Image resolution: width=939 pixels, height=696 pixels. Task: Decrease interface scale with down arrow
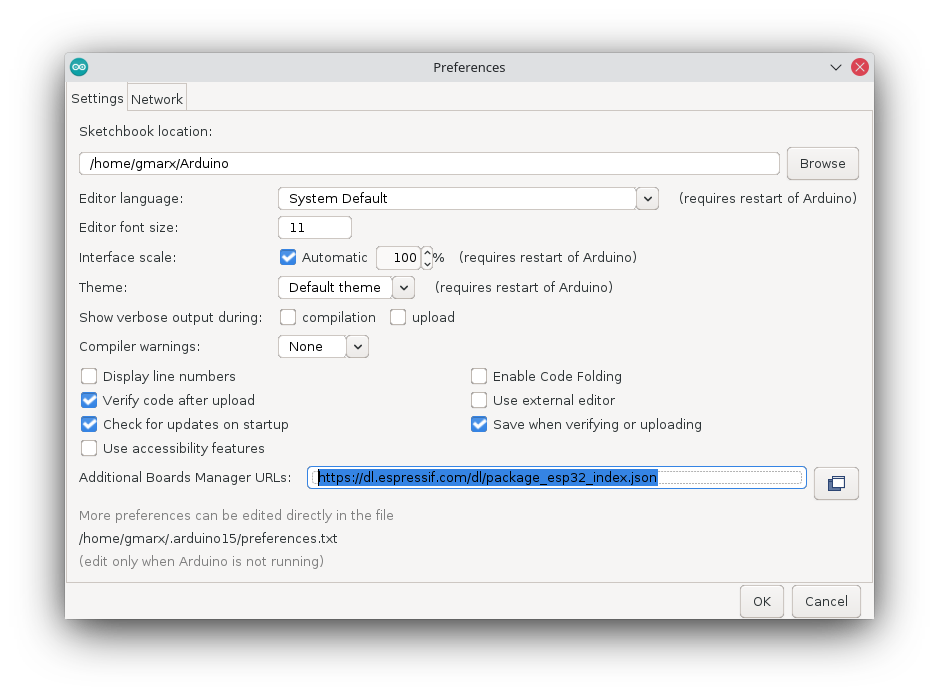[x=427, y=264]
